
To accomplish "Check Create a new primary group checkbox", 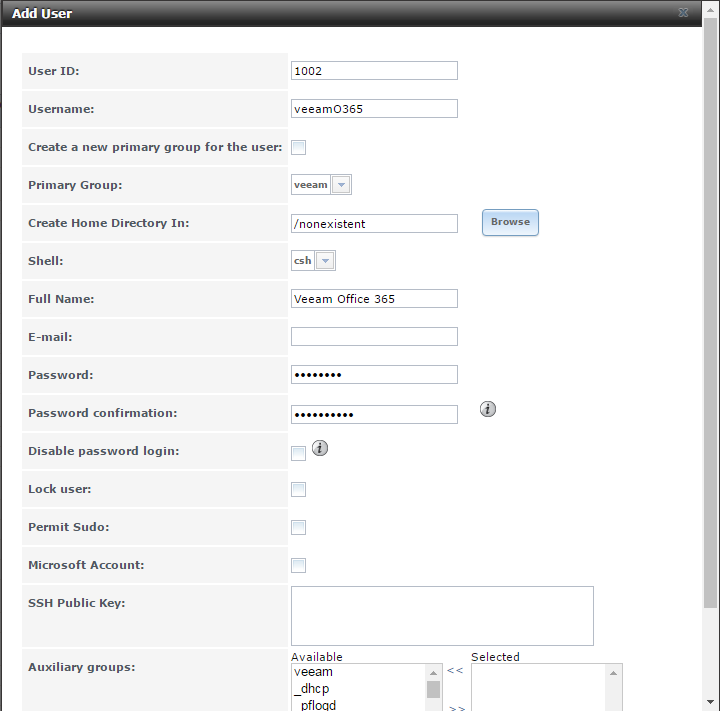I will coord(298,147).
